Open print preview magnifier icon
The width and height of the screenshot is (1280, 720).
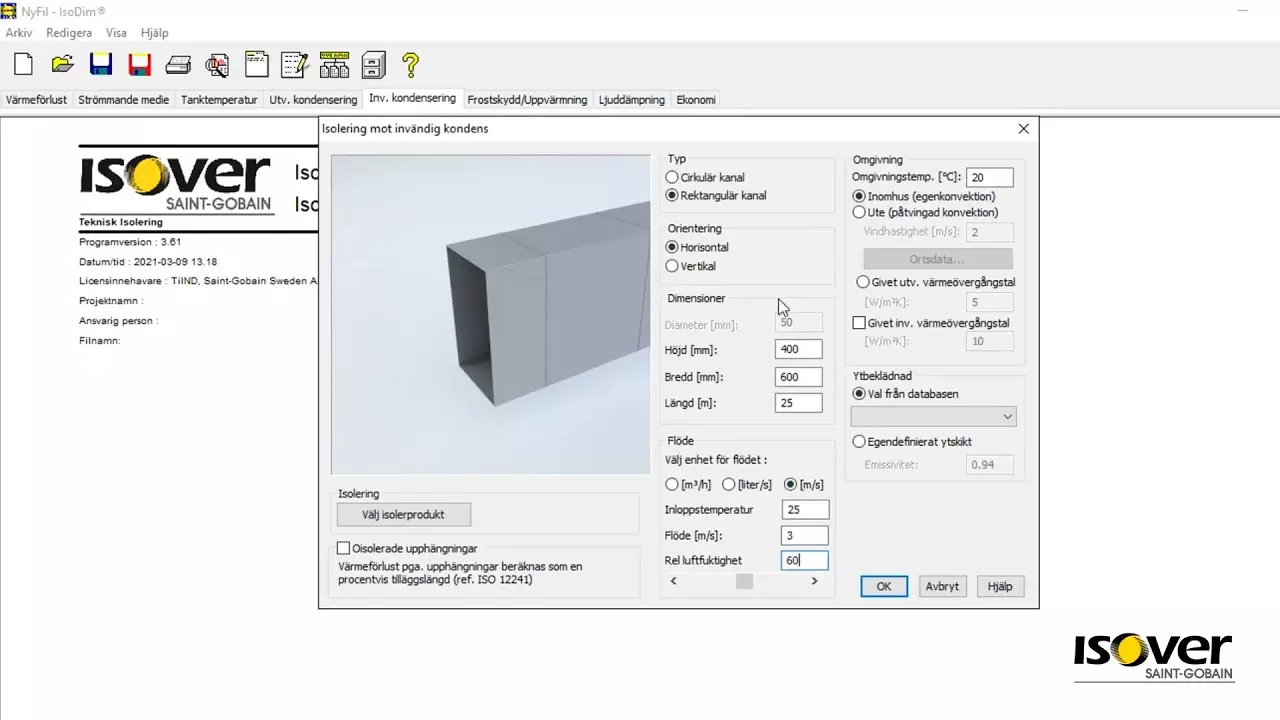tap(217, 66)
